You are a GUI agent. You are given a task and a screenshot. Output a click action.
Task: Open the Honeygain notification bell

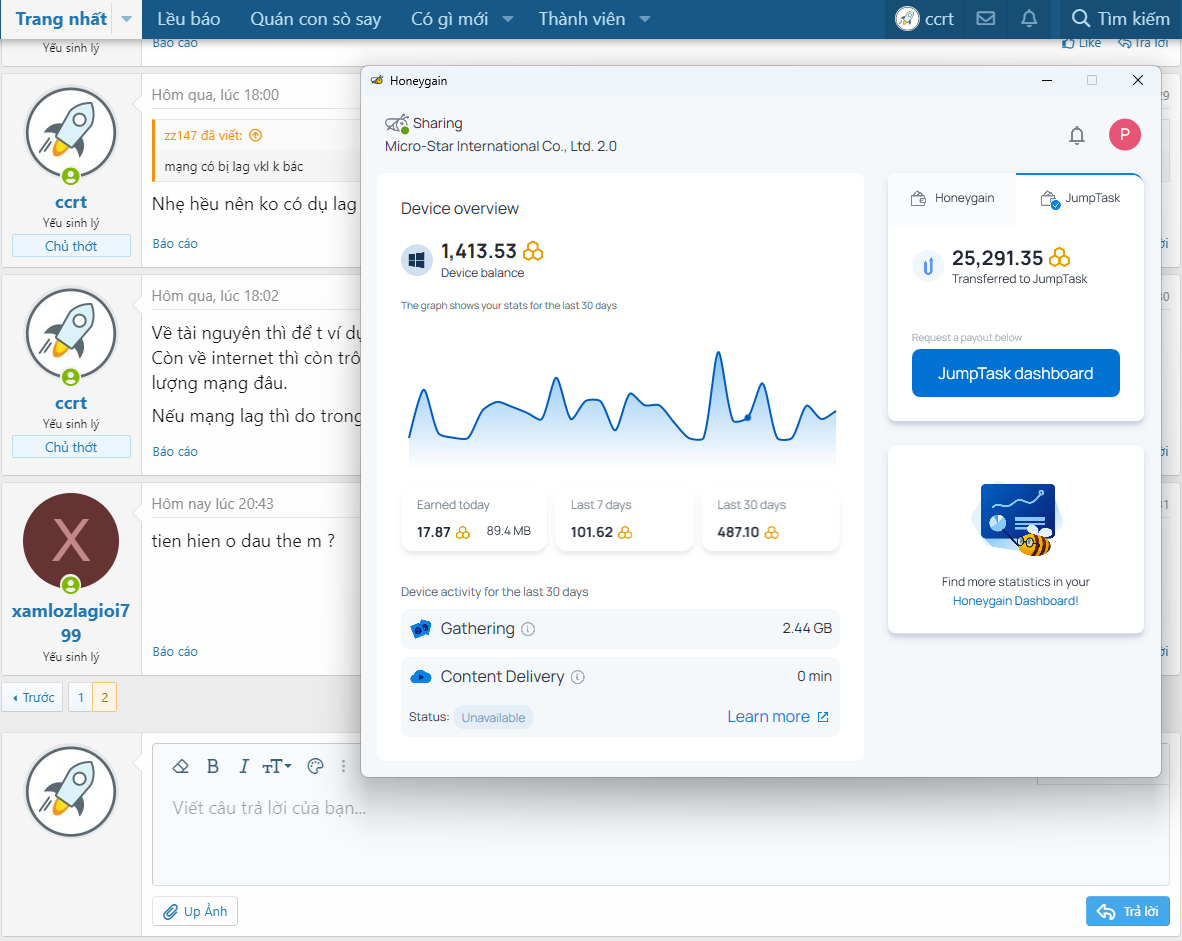1076,135
